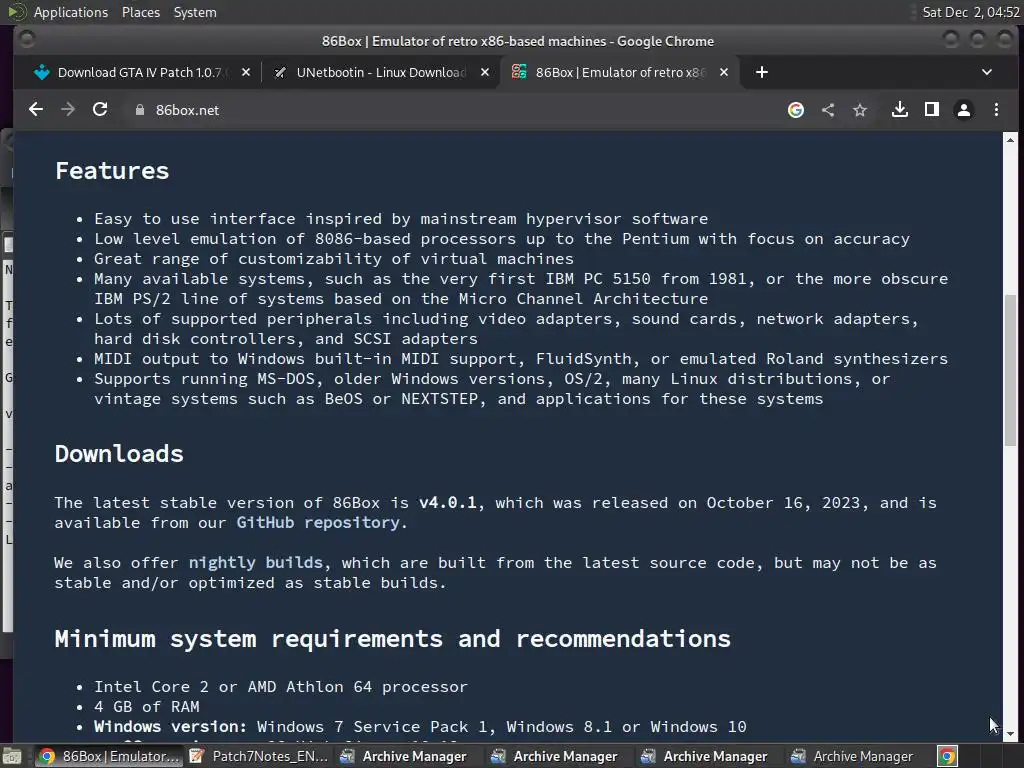The width and height of the screenshot is (1024, 768).
Task: Switch to Download GTA IV Patch tab
Action: (x=142, y=72)
